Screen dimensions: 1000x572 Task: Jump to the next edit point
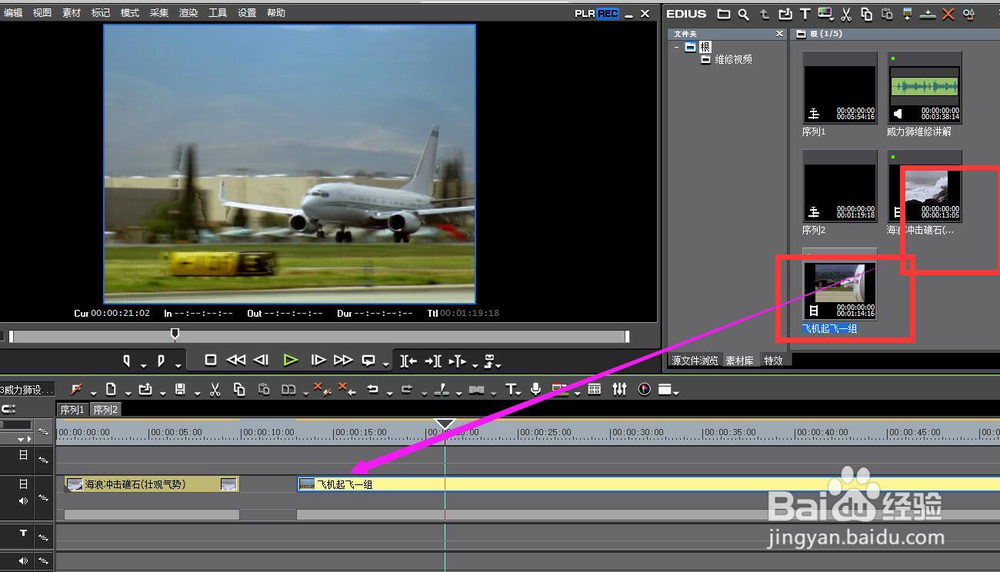point(433,361)
